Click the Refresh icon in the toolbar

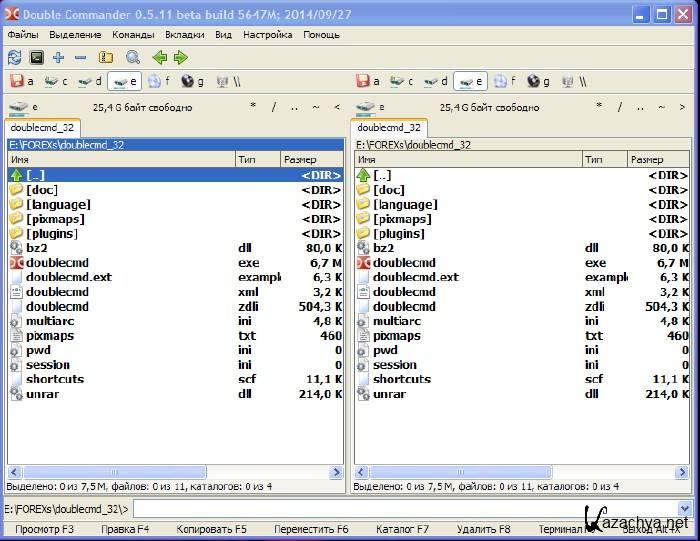[14, 58]
